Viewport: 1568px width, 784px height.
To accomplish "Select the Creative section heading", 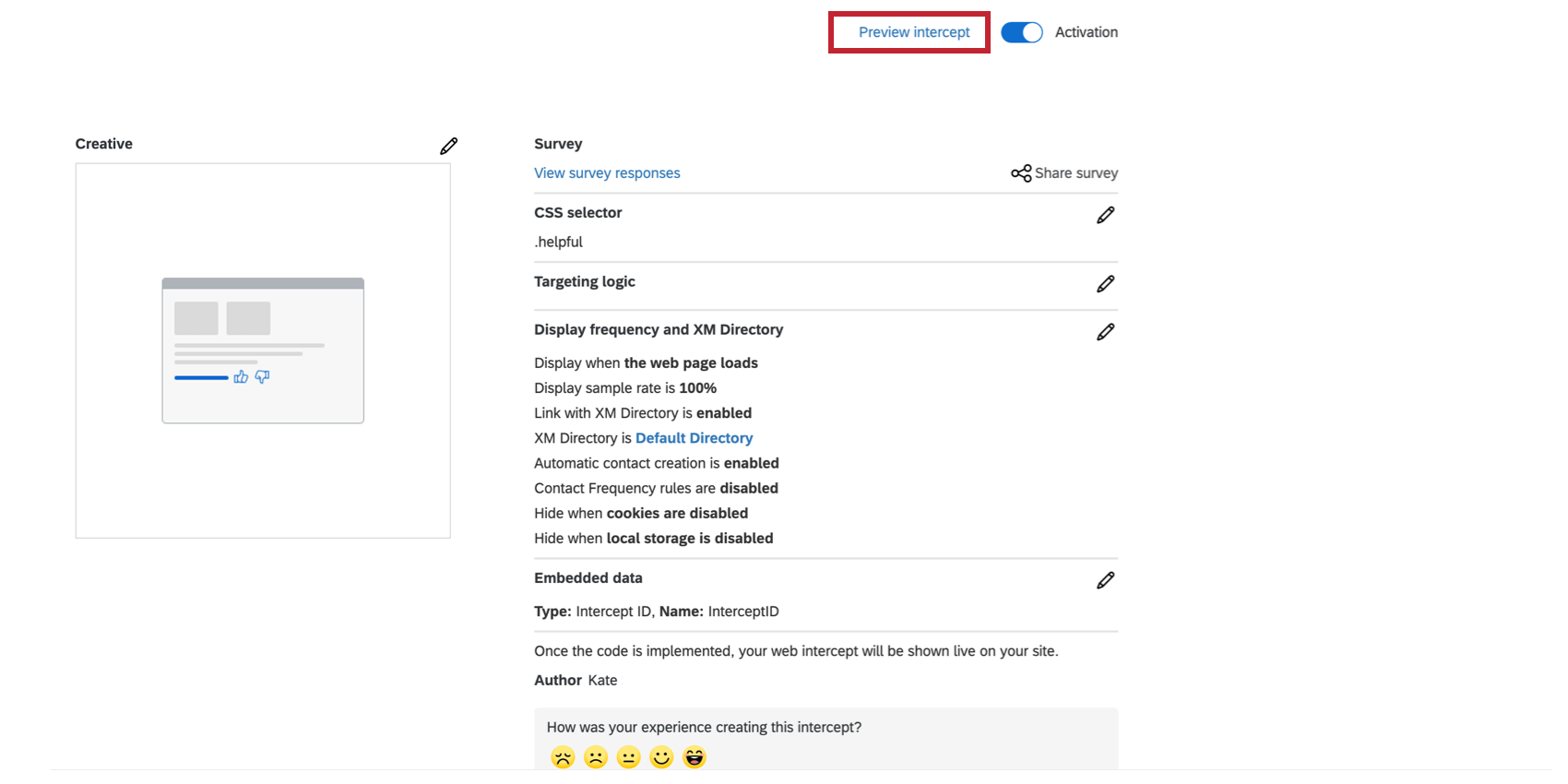I will coord(103,143).
